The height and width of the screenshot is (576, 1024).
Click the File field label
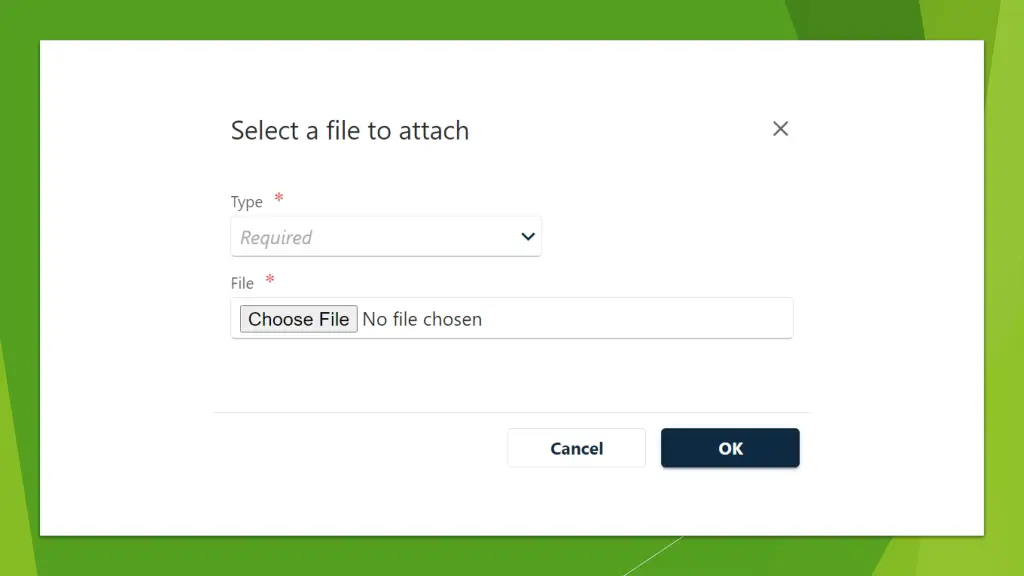point(242,283)
